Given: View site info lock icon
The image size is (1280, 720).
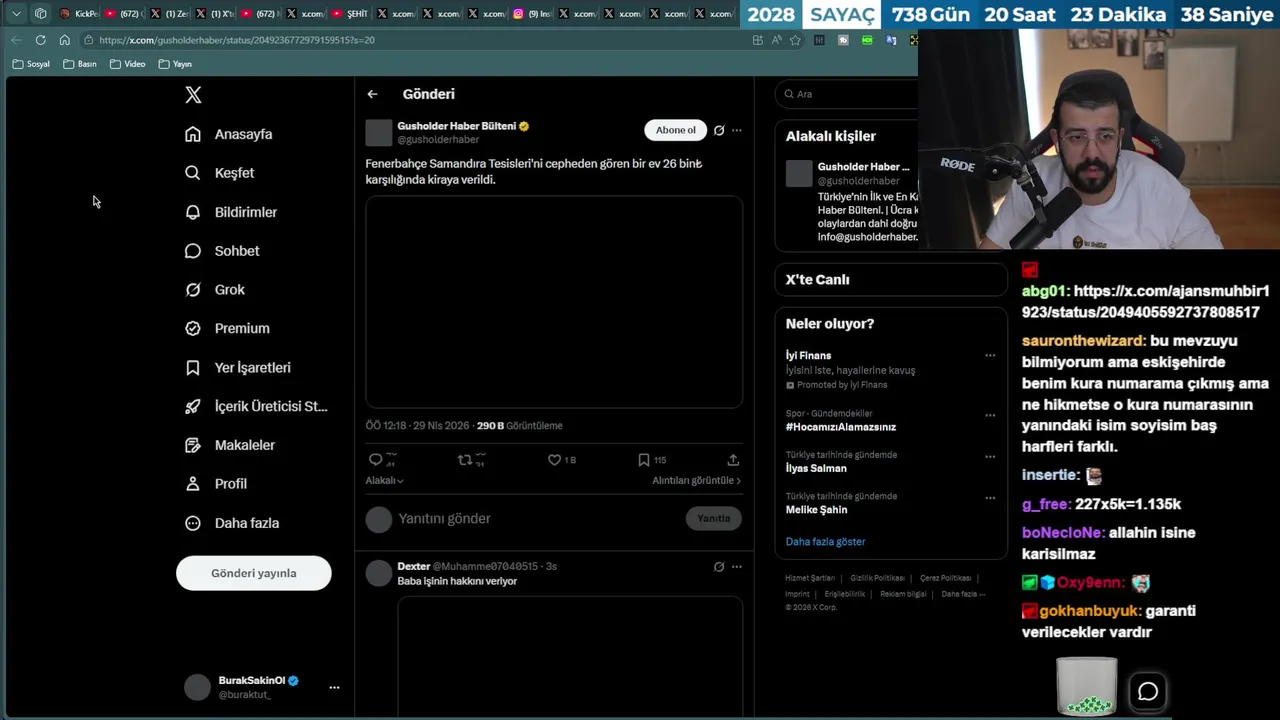Looking at the screenshot, I should pos(89,40).
